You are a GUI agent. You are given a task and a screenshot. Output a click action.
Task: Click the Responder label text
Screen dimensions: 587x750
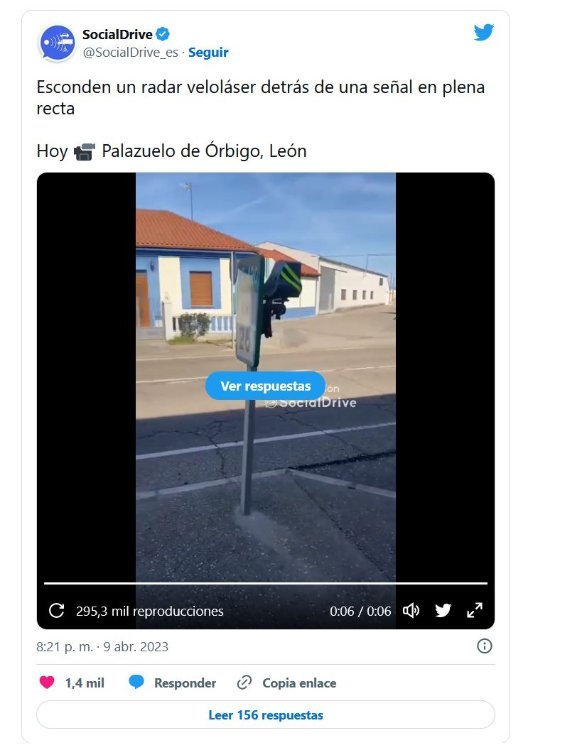pos(185,683)
